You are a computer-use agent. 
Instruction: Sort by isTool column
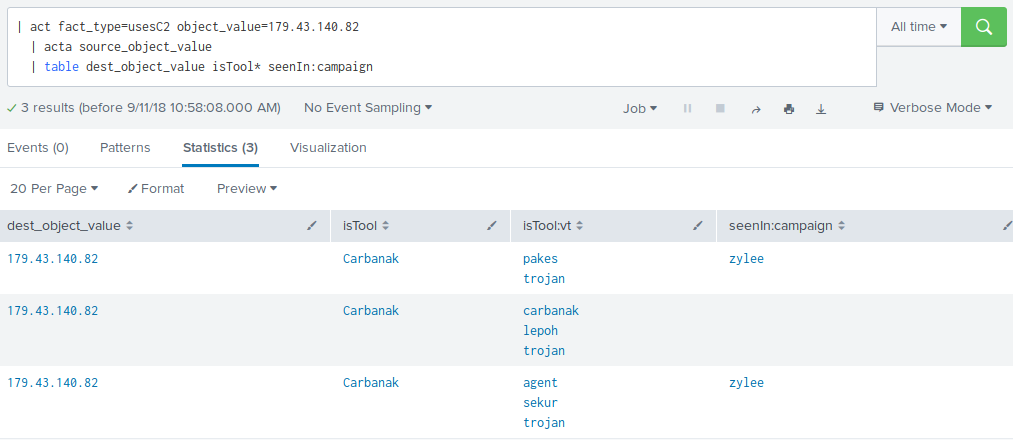(x=366, y=226)
